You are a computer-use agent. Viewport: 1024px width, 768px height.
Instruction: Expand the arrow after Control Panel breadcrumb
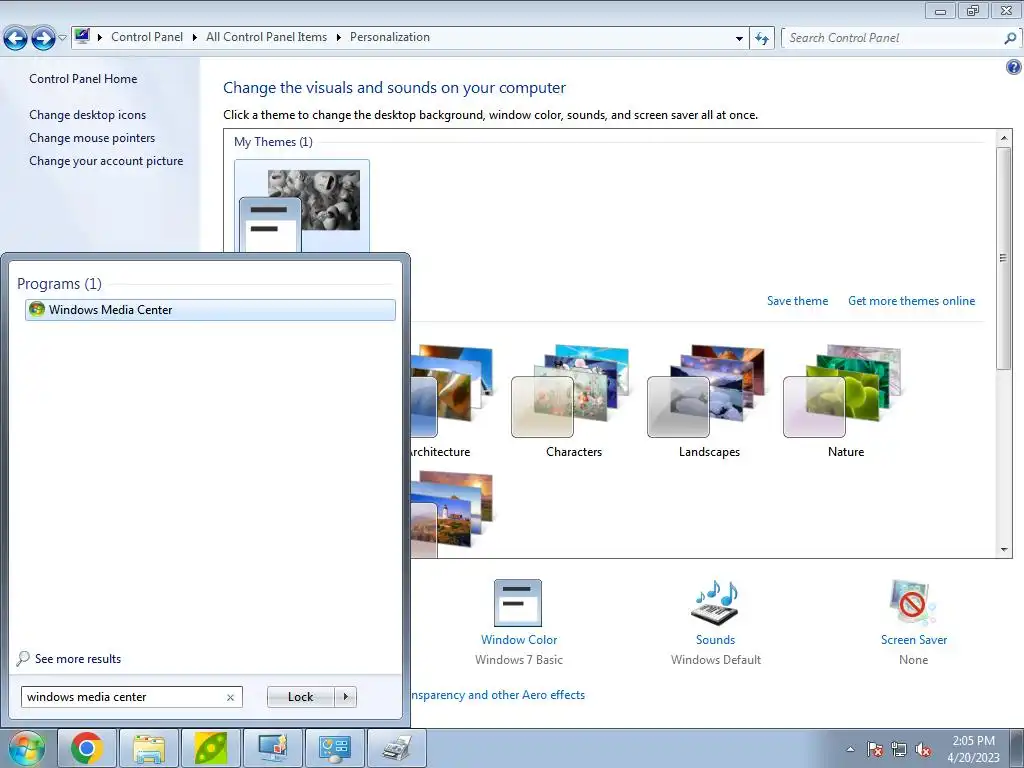click(195, 37)
